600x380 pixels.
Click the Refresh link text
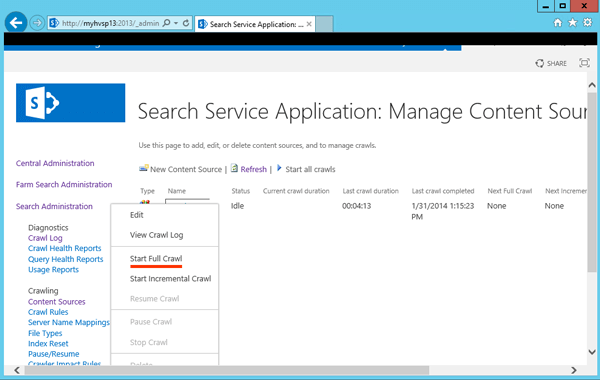pyautogui.click(x=253, y=169)
